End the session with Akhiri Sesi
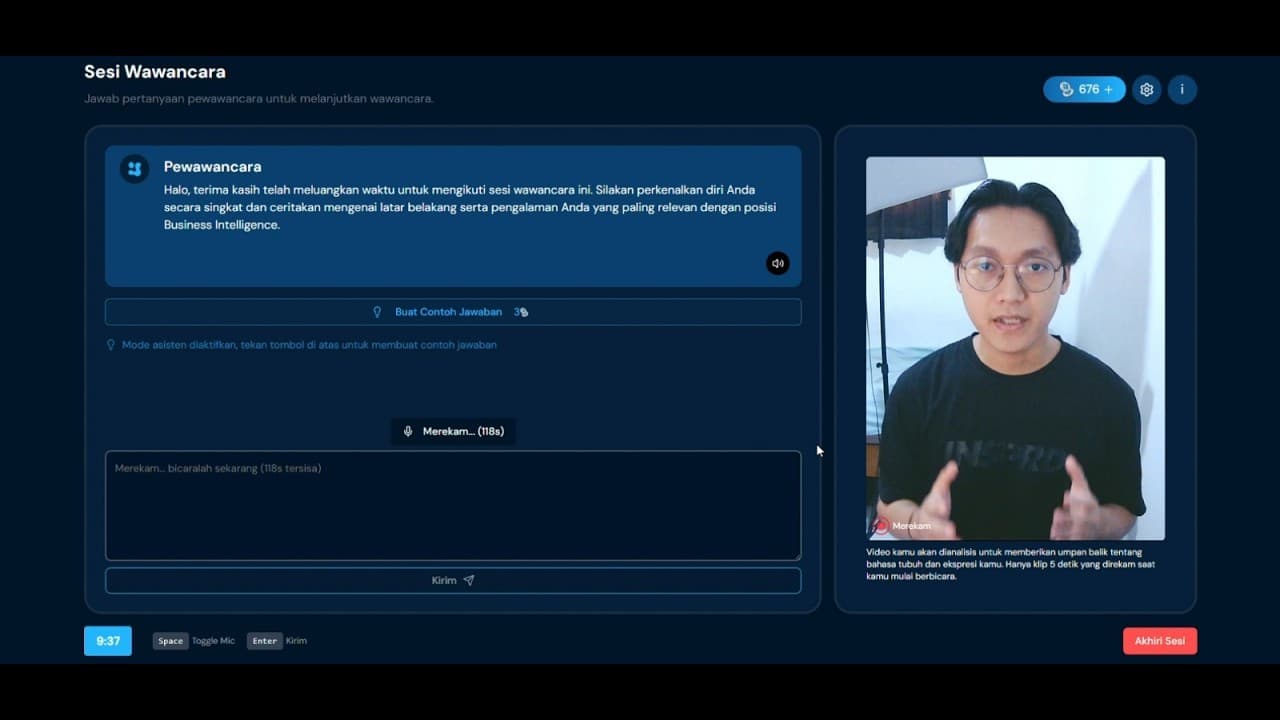The height and width of the screenshot is (720, 1280). (1159, 641)
